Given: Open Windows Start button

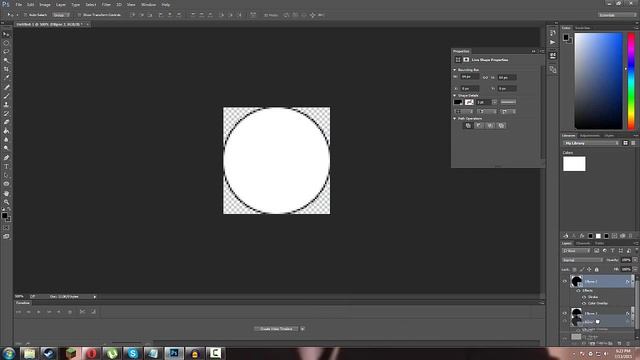Looking at the screenshot, I should click(9, 353).
